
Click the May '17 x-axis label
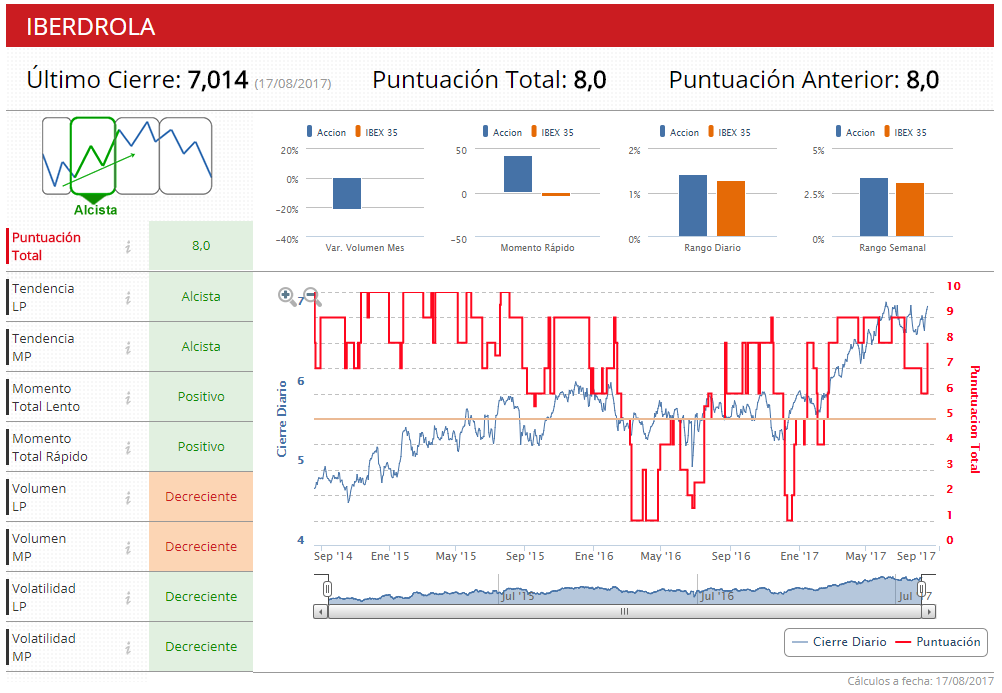tap(865, 556)
